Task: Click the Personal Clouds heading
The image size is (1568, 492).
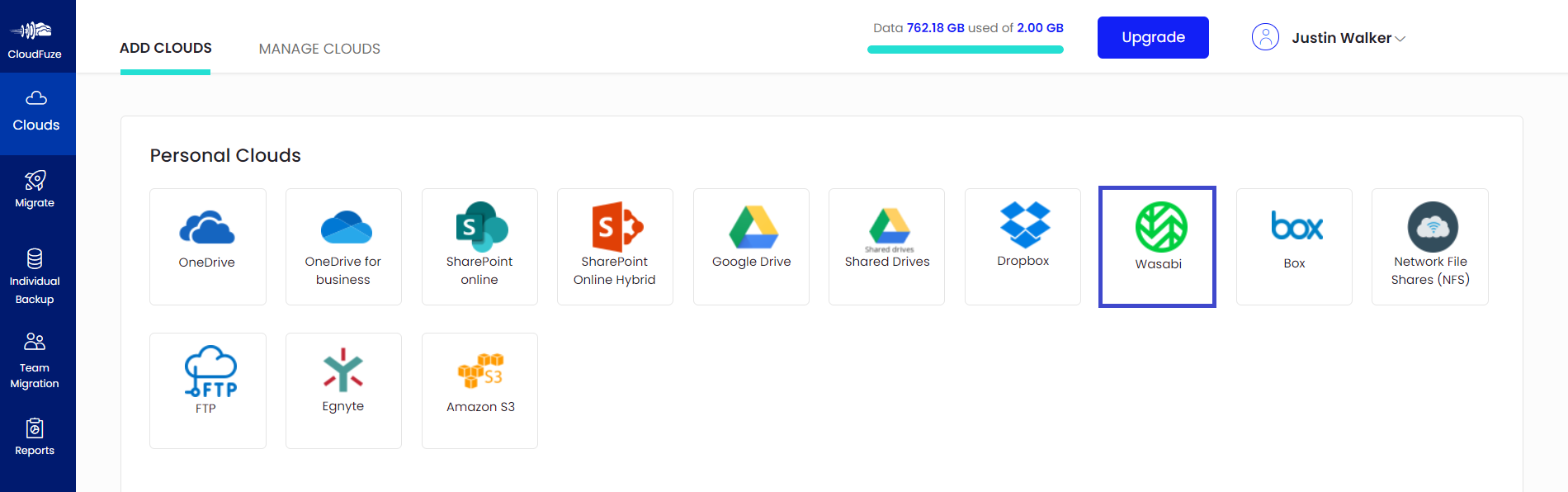Action: pos(225,155)
